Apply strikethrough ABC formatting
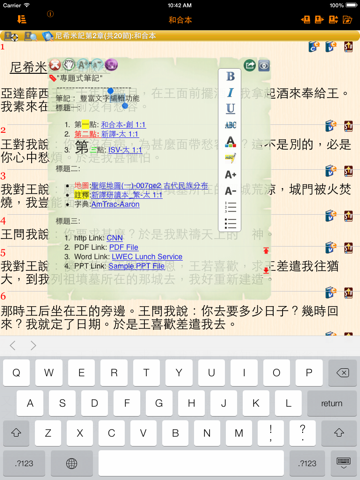Screen dimensions: 360x480 tap(230, 125)
